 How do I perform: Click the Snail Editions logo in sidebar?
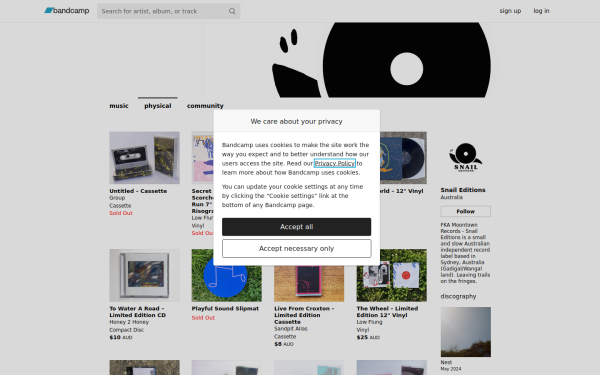click(x=465, y=157)
